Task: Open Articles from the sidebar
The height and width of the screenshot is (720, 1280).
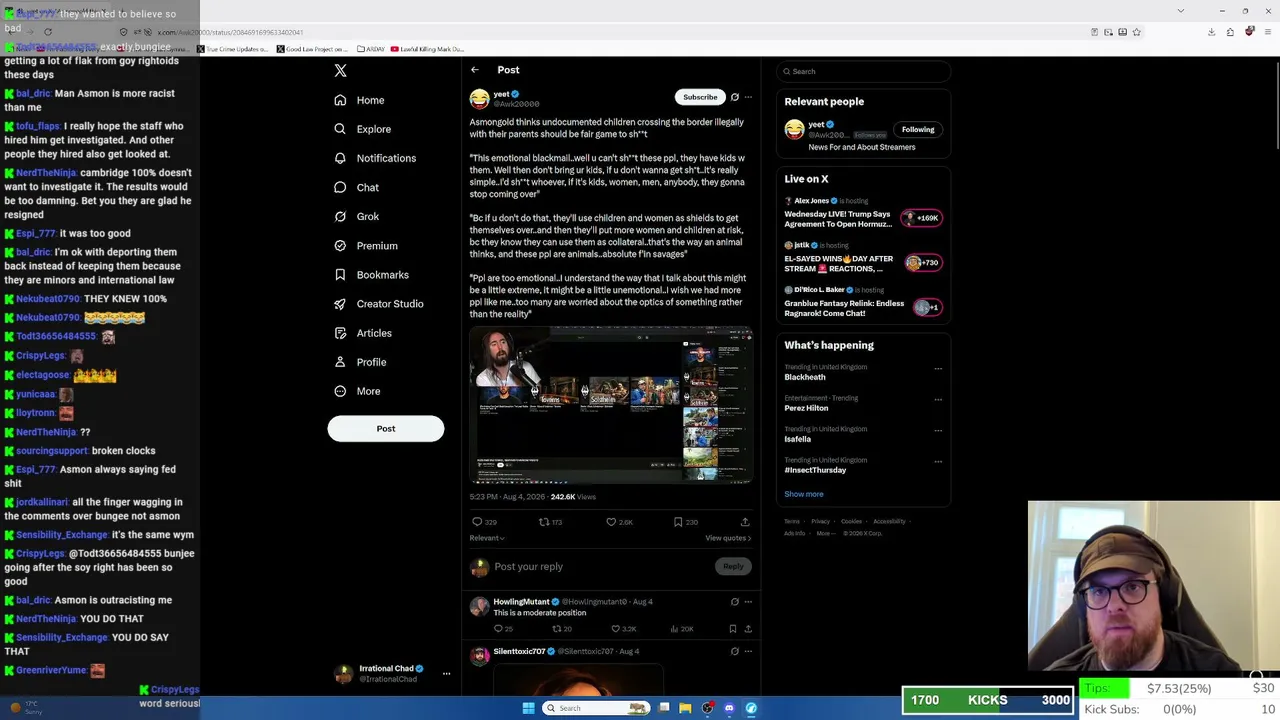Action: click(x=362, y=333)
